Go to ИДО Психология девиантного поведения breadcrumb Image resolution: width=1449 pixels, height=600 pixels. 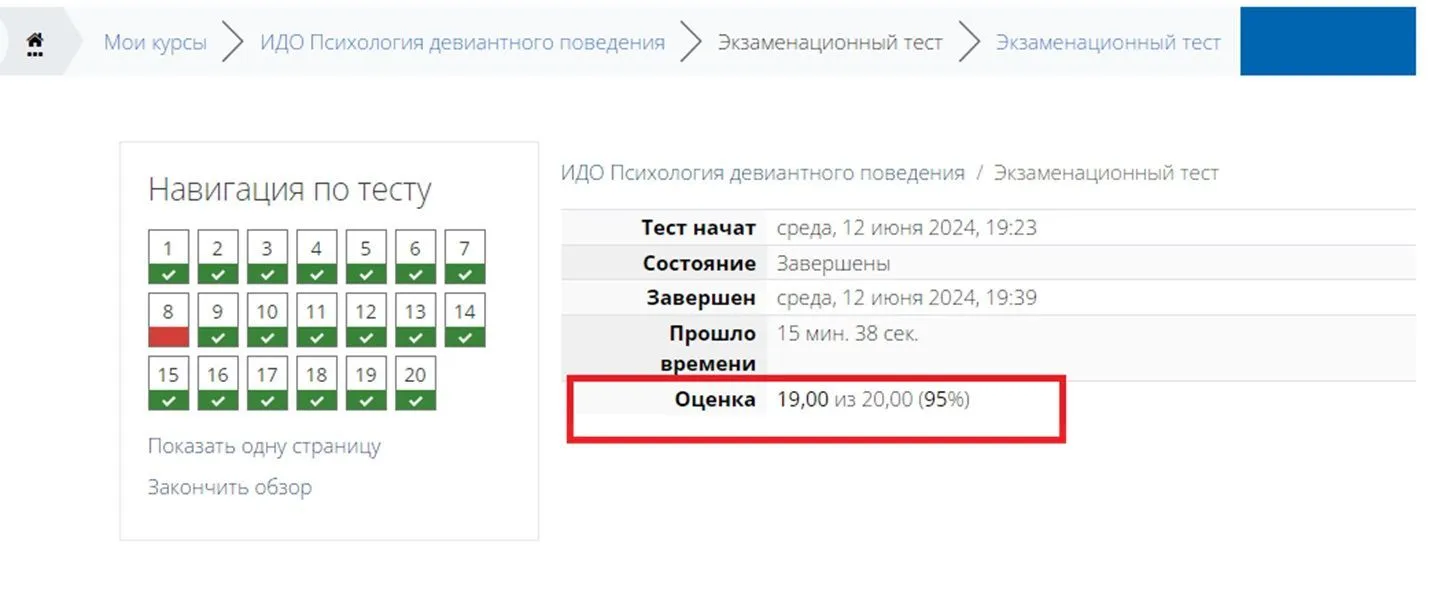click(x=462, y=43)
